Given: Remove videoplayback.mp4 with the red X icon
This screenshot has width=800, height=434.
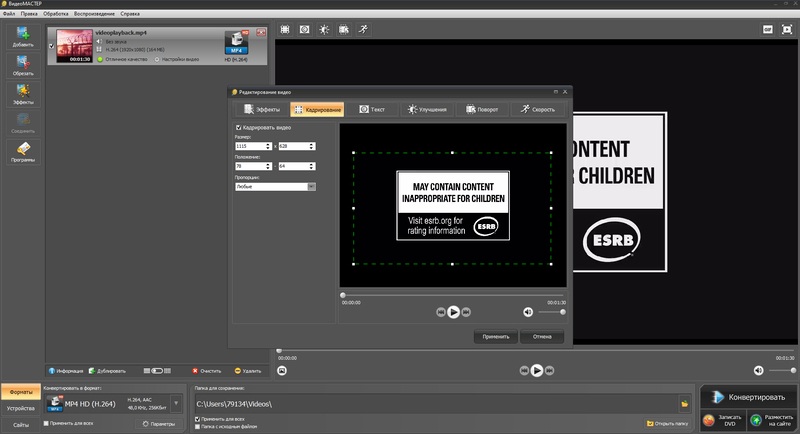Looking at the screenshot, I should pyautogui.click(x=261, y=32).
